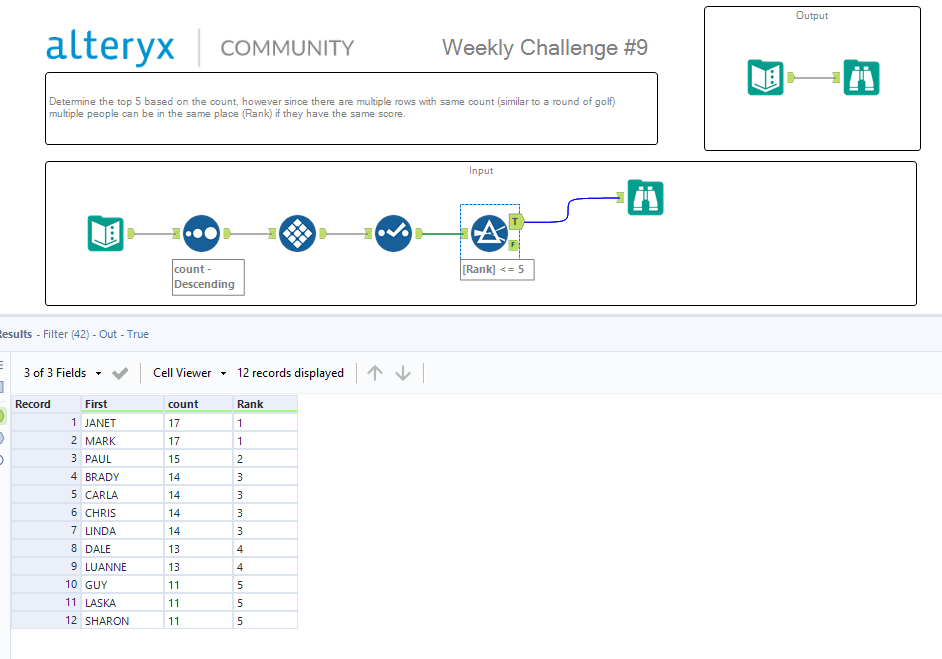Select the DALE cell
The height and width of the screenshot is (659, 942).
pos(123,549)
